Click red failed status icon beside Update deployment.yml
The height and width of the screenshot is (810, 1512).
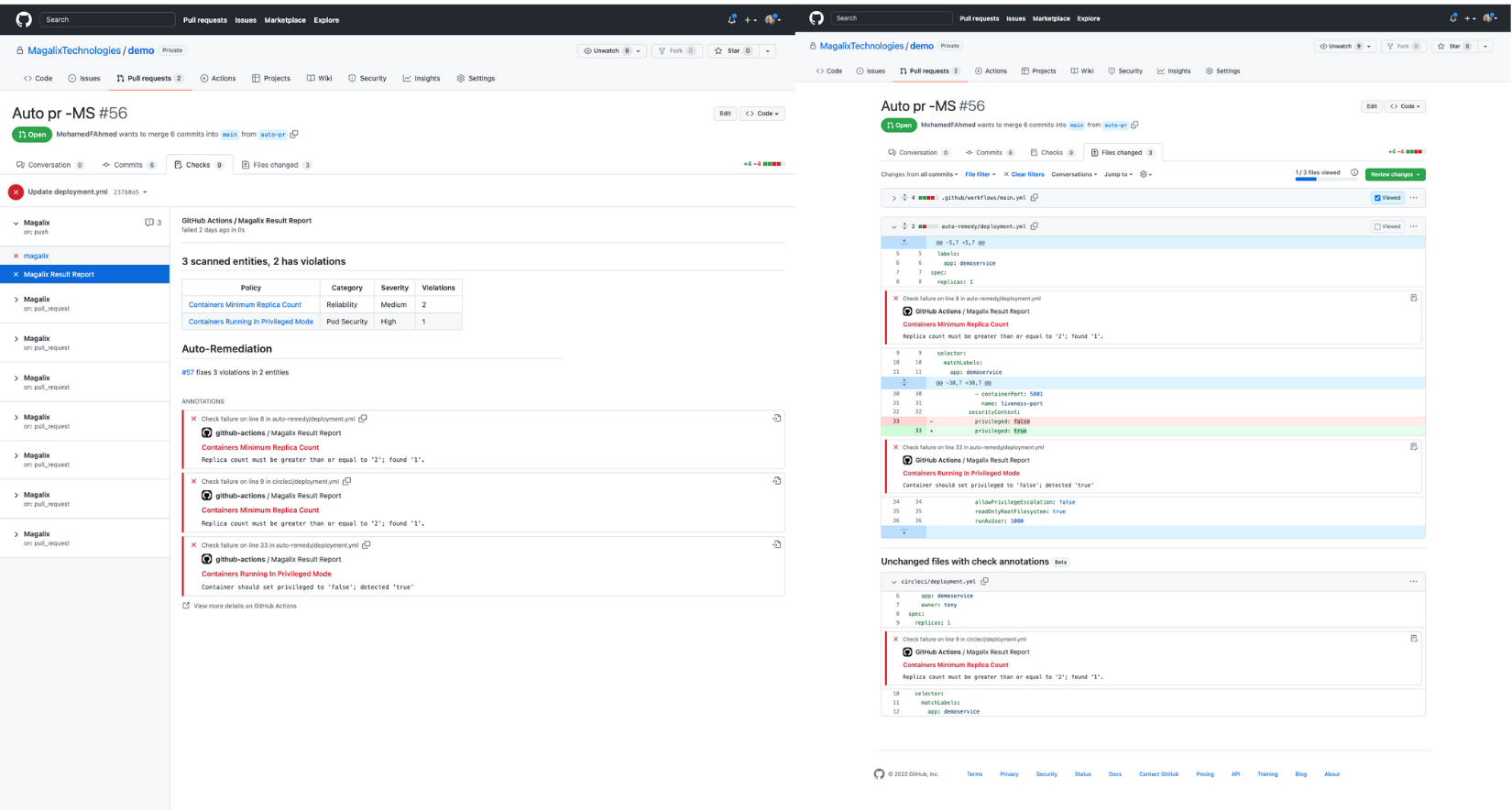point(16,192)
